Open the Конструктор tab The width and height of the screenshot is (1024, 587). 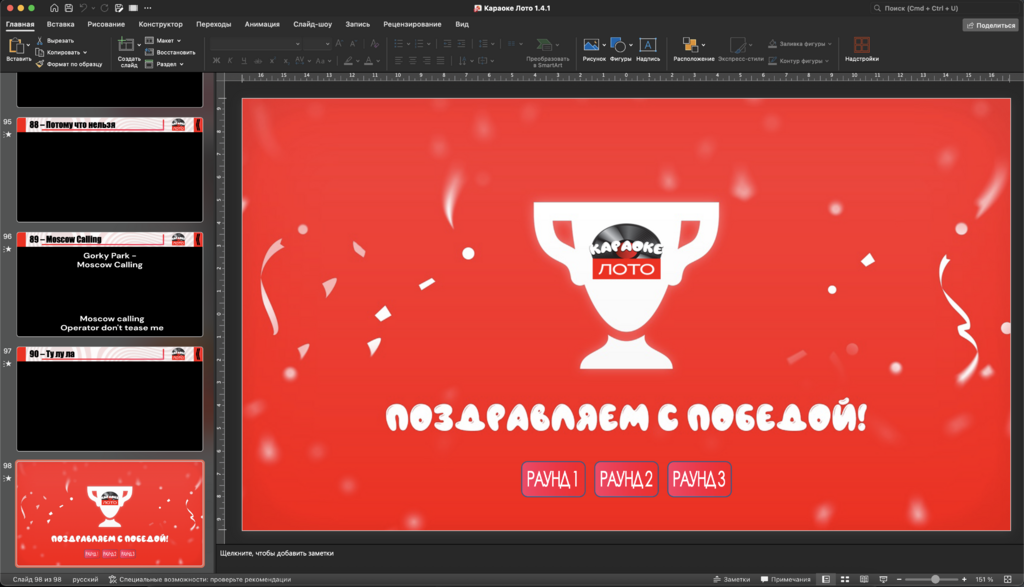tap(161, 24)
